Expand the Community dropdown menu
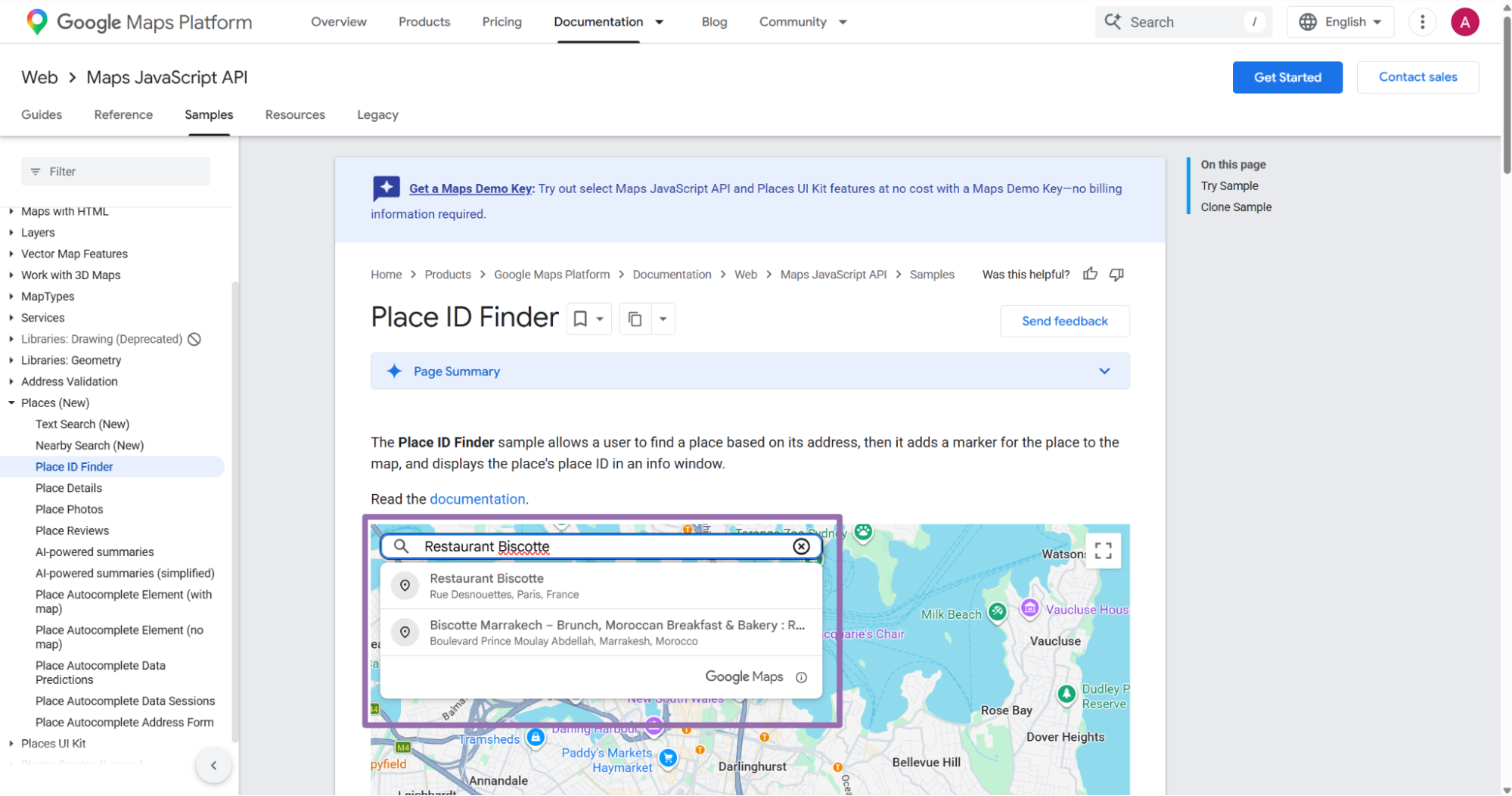The image size is (1512, 796). tap(843, 22)
